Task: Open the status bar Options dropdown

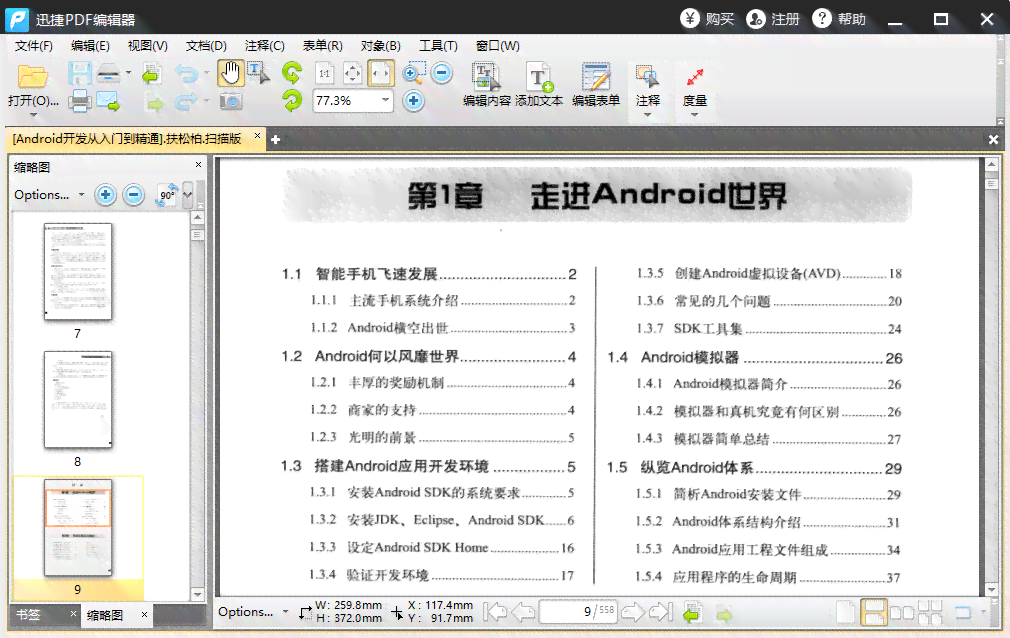Action: click(x=254, y=612)
